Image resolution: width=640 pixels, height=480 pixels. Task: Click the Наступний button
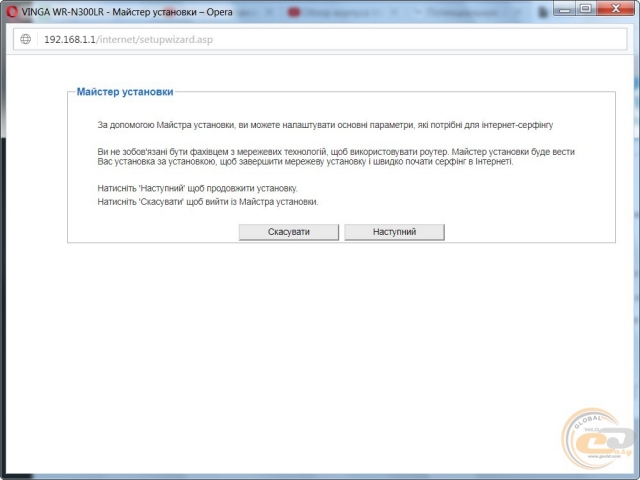[394, 232]
